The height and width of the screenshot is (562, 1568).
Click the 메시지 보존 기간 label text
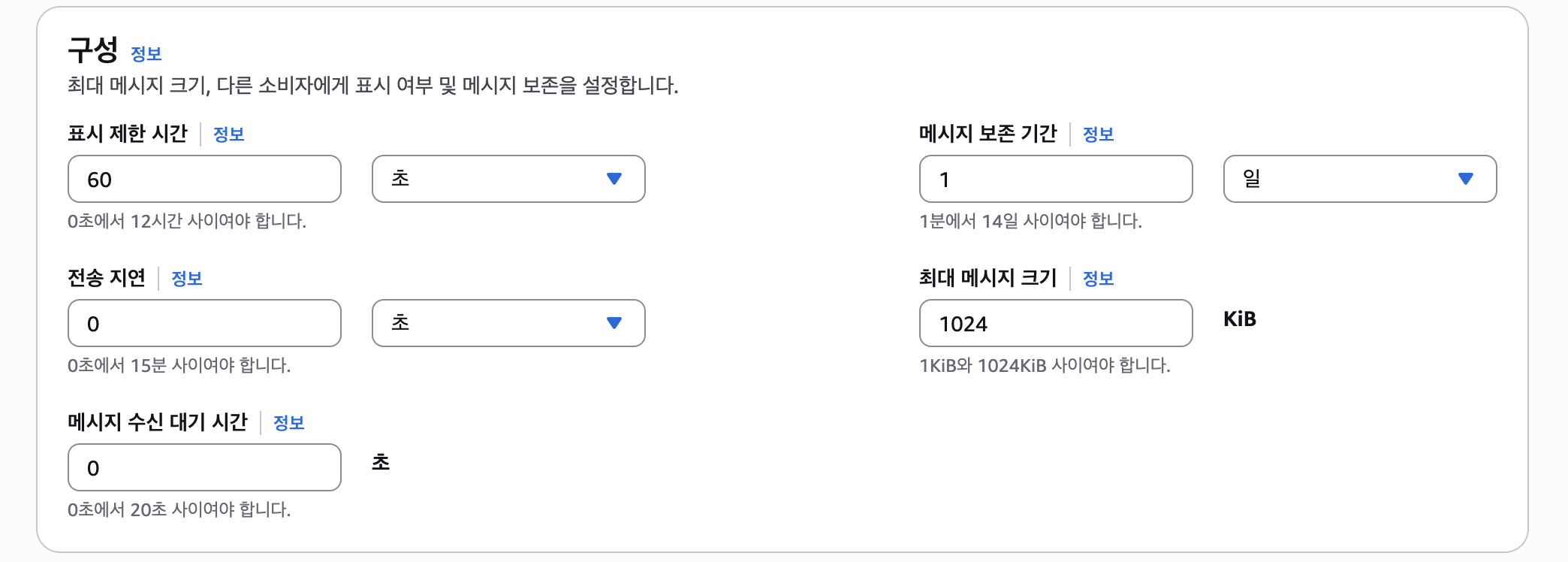[x=988, y=134]
